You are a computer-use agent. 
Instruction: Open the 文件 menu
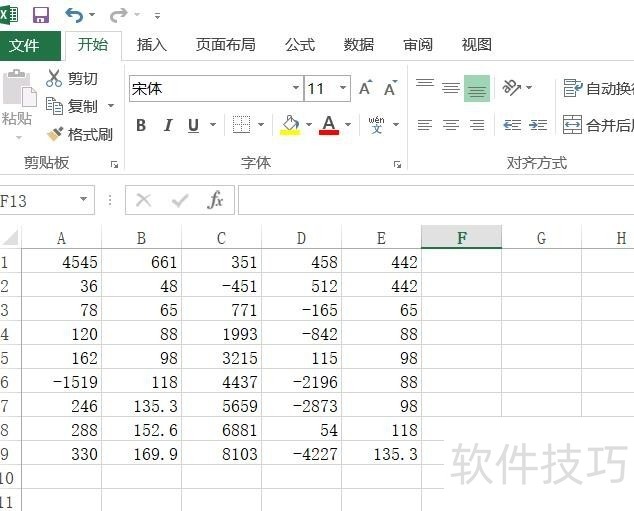(24, 45)
